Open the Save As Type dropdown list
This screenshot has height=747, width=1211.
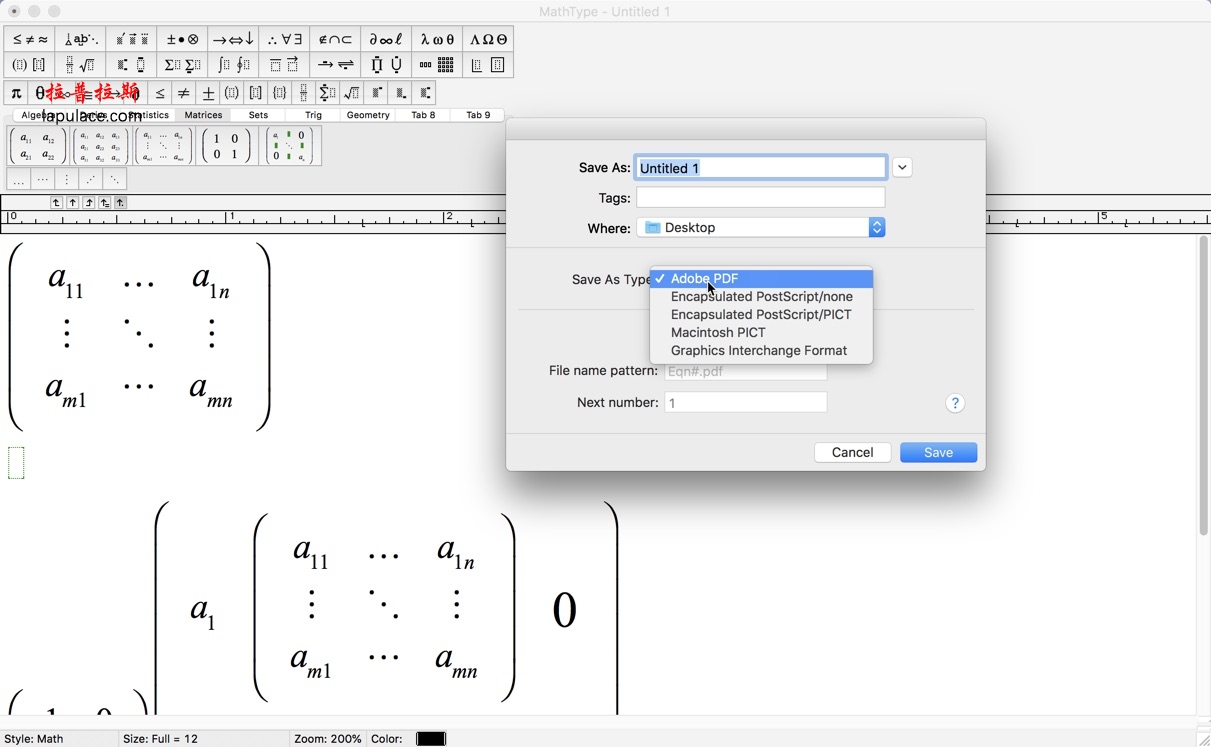point(762,279)
